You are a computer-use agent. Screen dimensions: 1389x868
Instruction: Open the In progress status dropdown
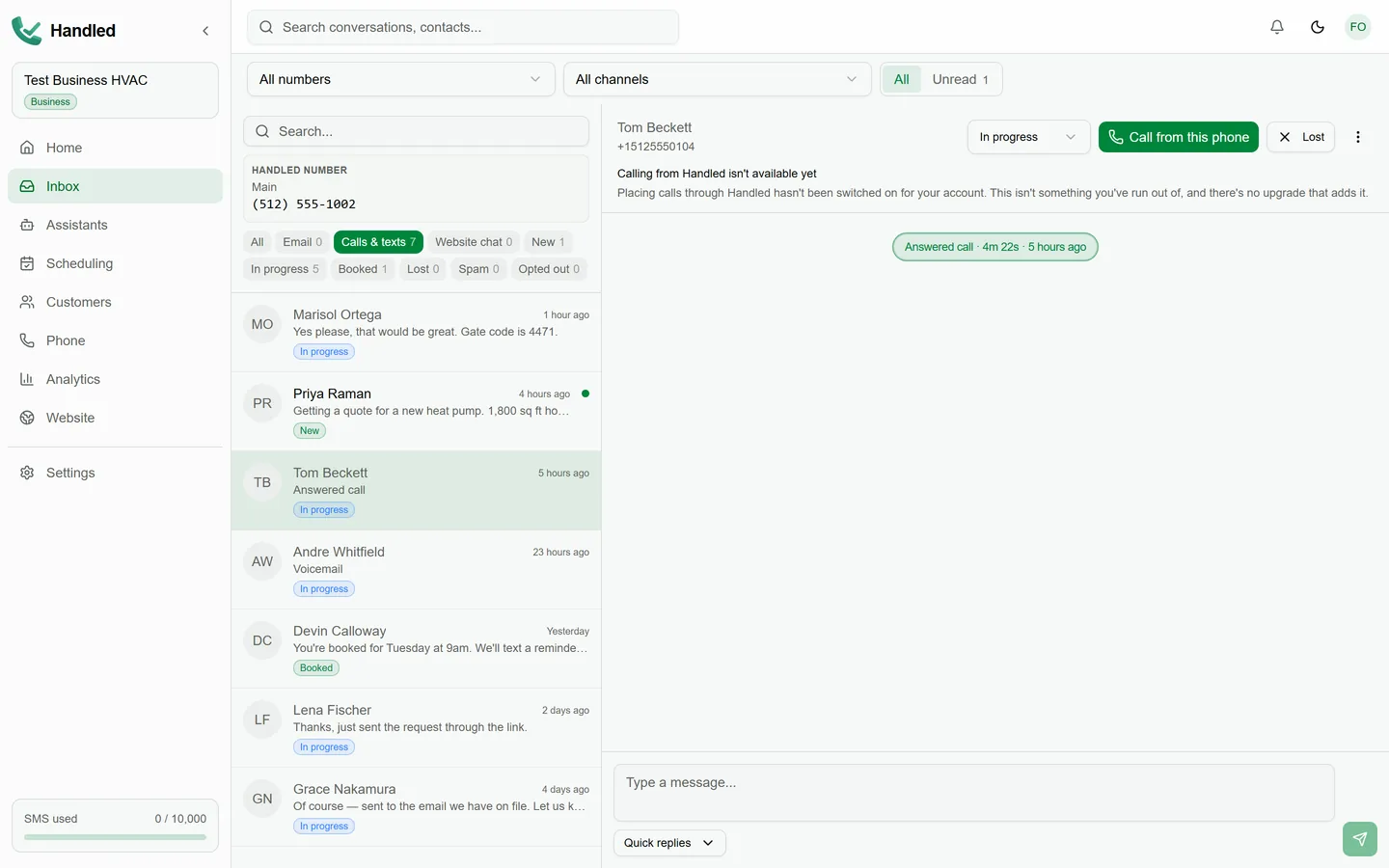click(1028, 137)
